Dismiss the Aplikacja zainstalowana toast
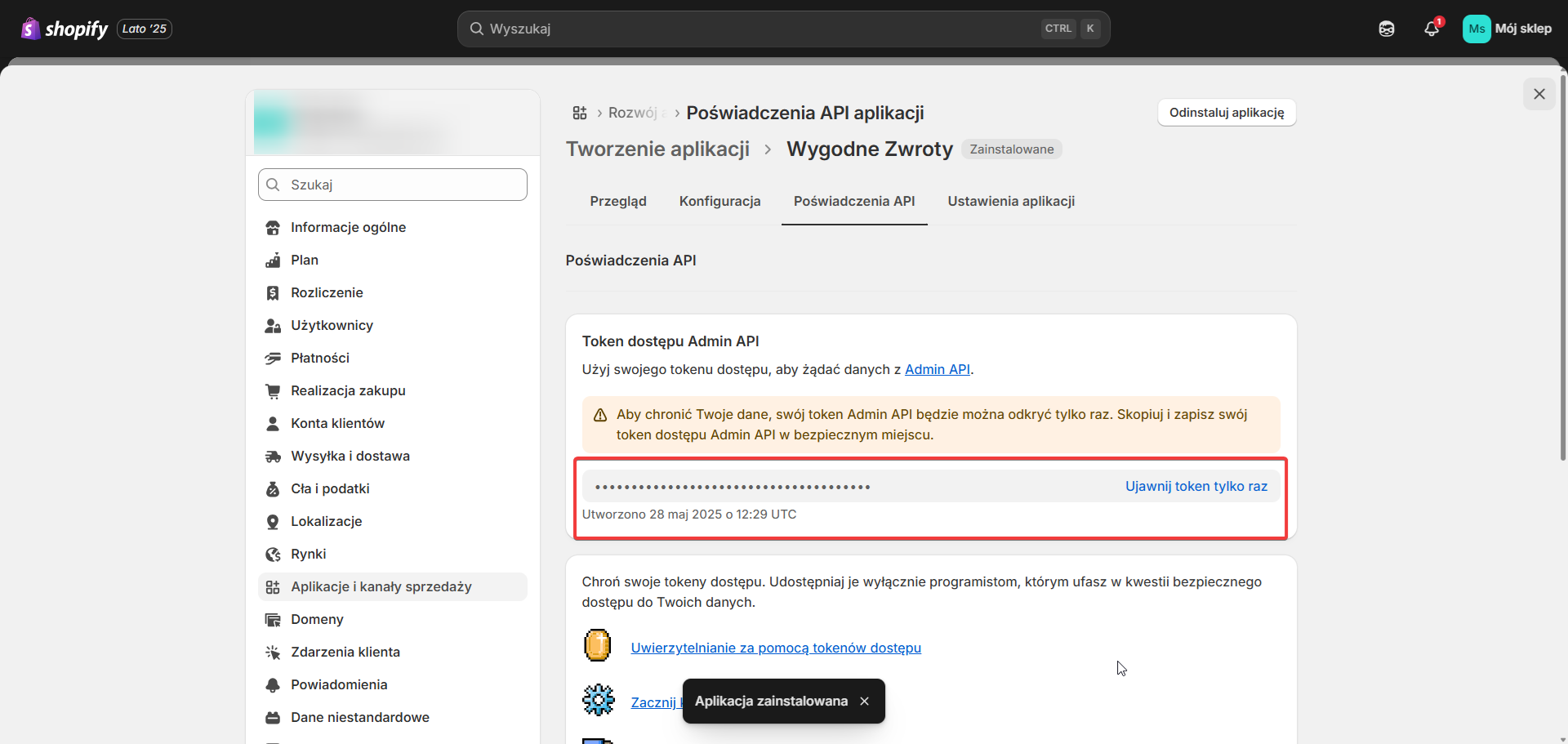The height and width of the screenshot is (744, 1568). (x=864, y=702)
